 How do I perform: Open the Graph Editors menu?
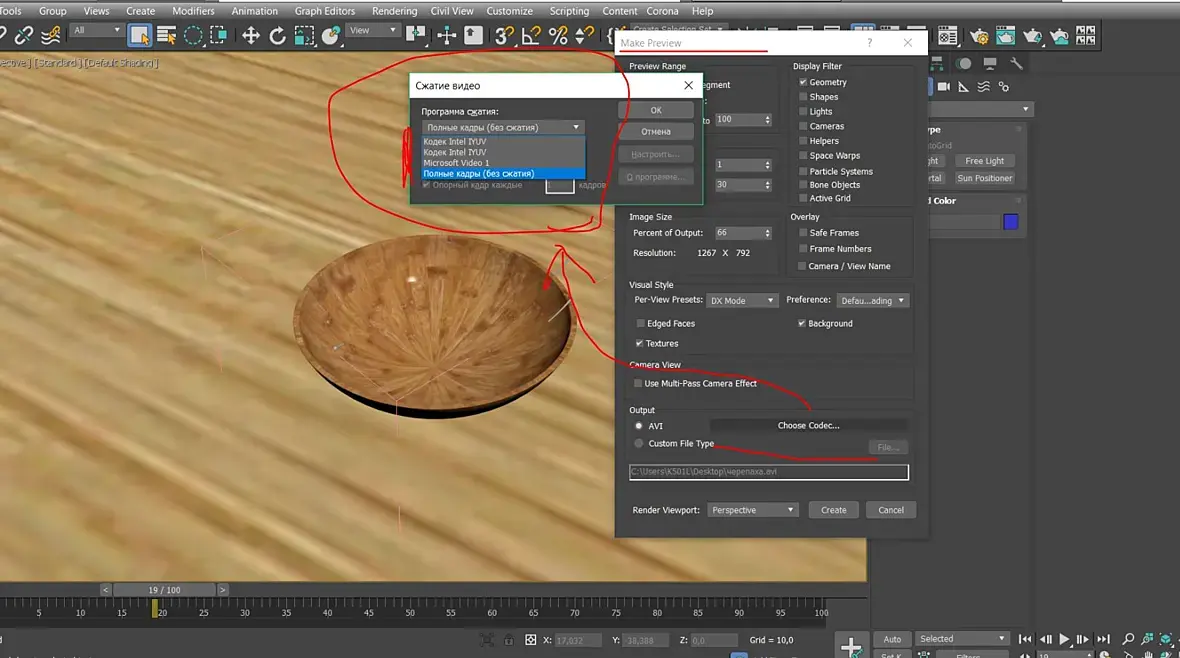[325, 11]
